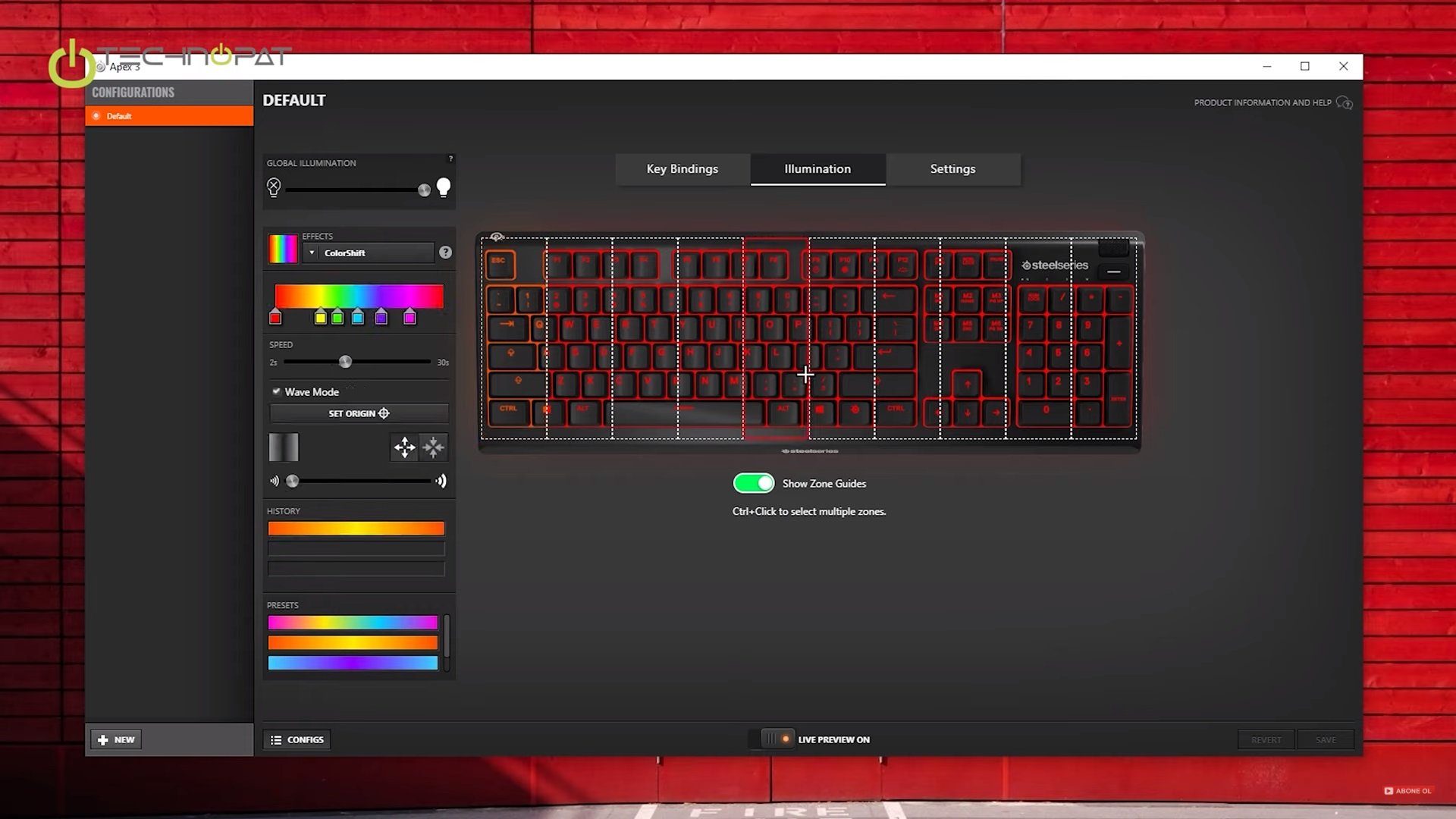Select the outward wave direction arrows
The height and width of the screenshot is (819, 1456).
pyautogui.click(x=405, y=447)
